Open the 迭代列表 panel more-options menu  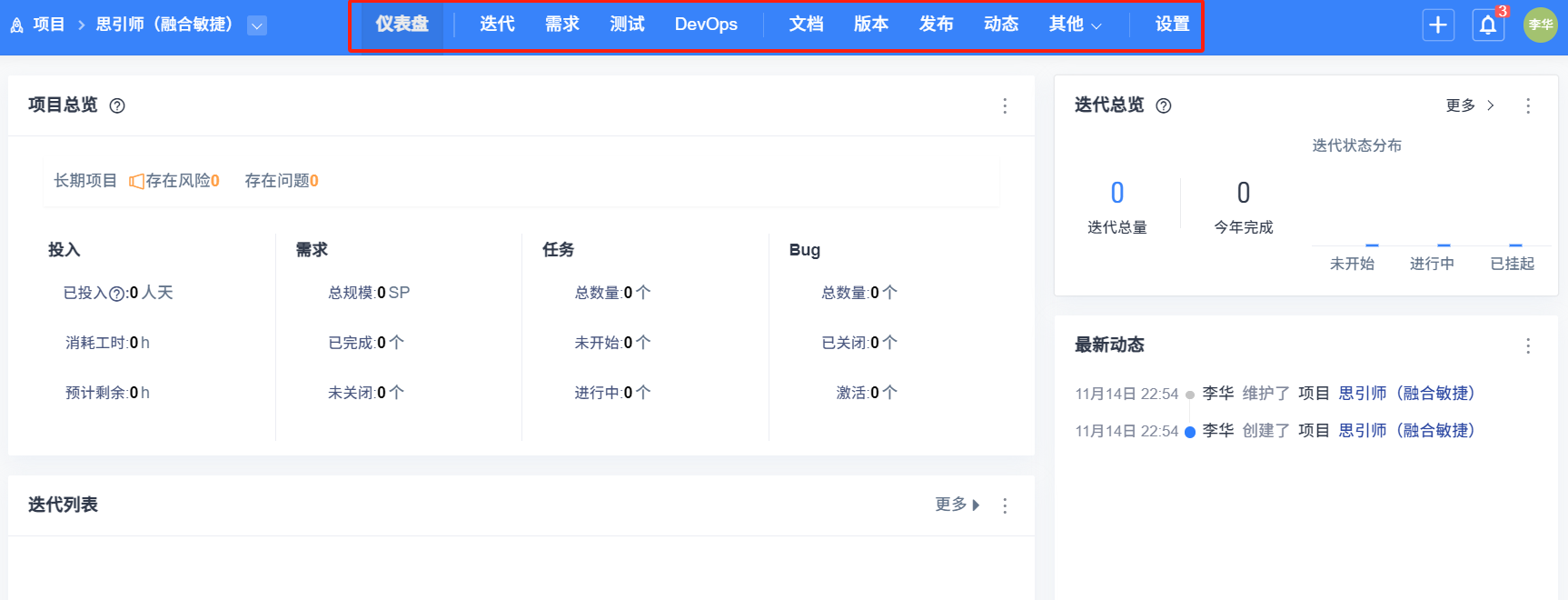pyautogui.click(x=1005, y=505)
